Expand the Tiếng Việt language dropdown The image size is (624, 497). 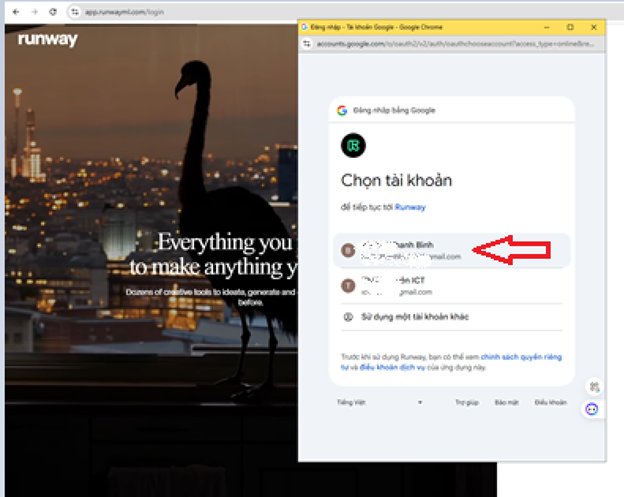[x=380, y=402]
